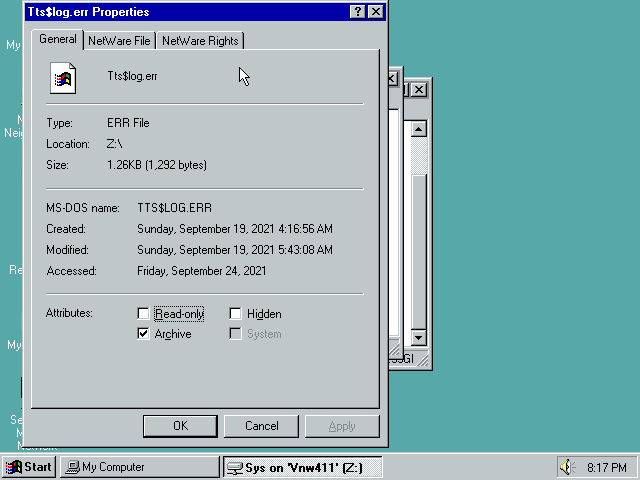Confirm with the OK button
This screenshot has width=640, height=480.
click(180, 426)
